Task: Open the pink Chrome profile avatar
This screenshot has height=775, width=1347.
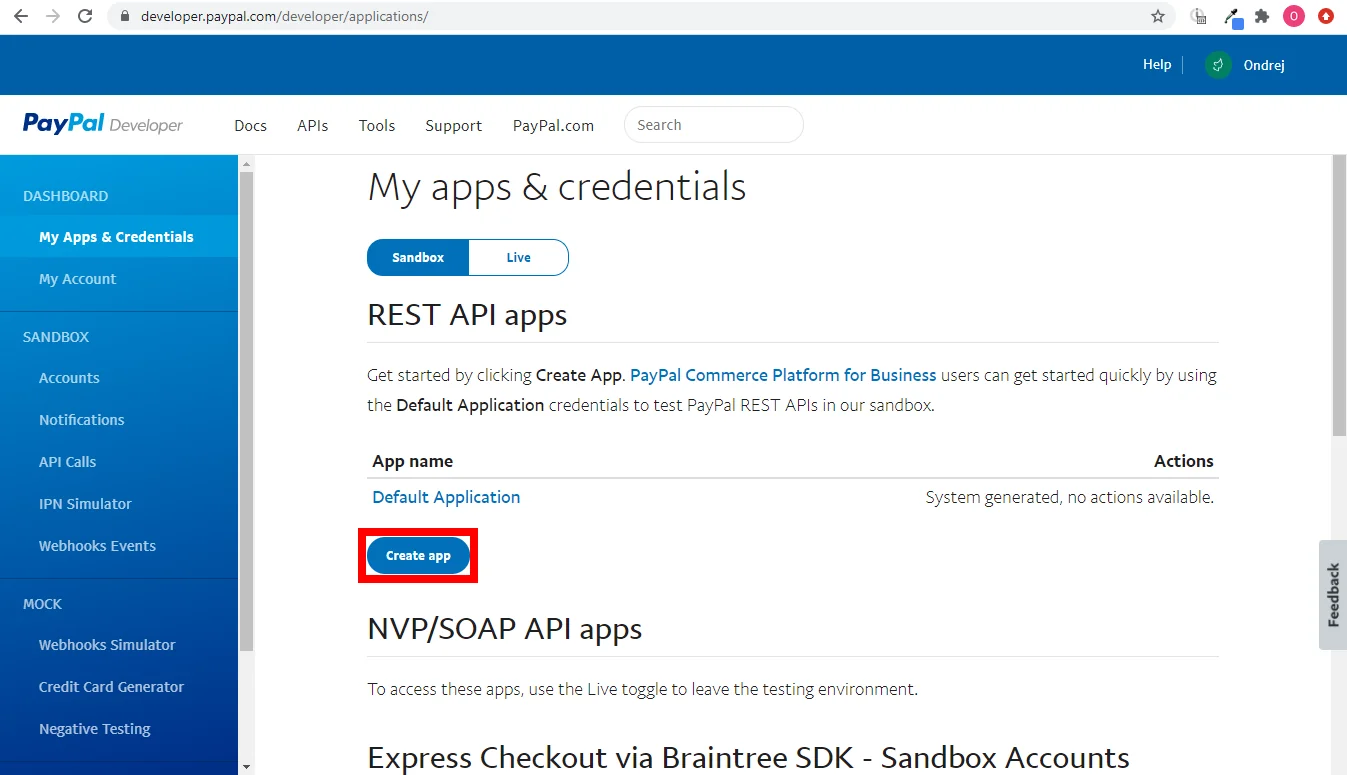Action: [1294, 16]
